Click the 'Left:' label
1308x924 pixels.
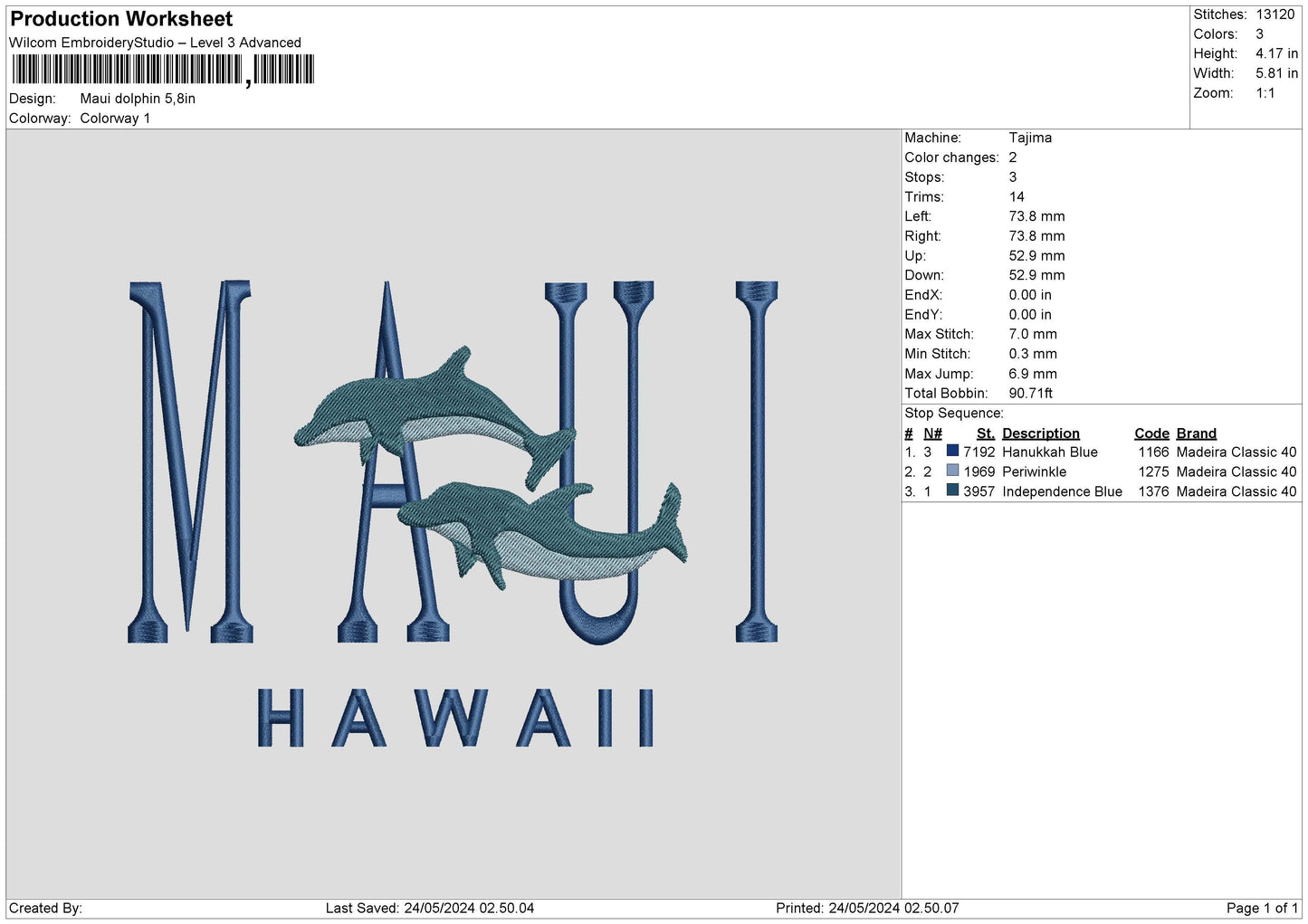point(918,216)
